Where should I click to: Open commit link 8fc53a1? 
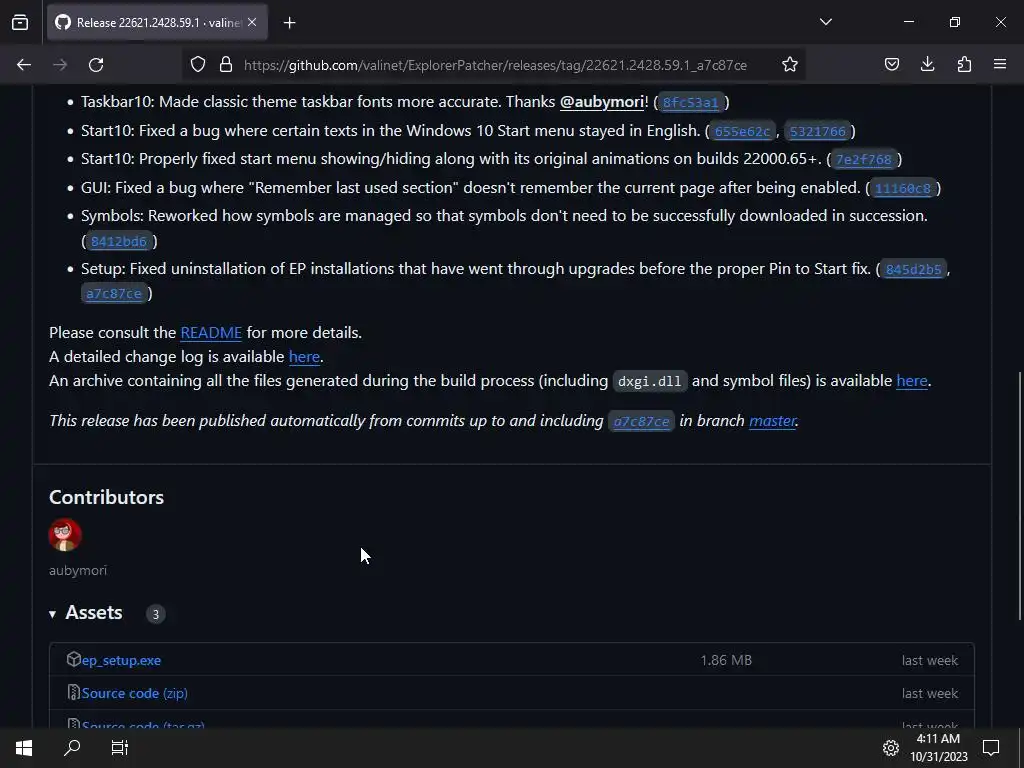pyautogui.click(x=690, y=103)
